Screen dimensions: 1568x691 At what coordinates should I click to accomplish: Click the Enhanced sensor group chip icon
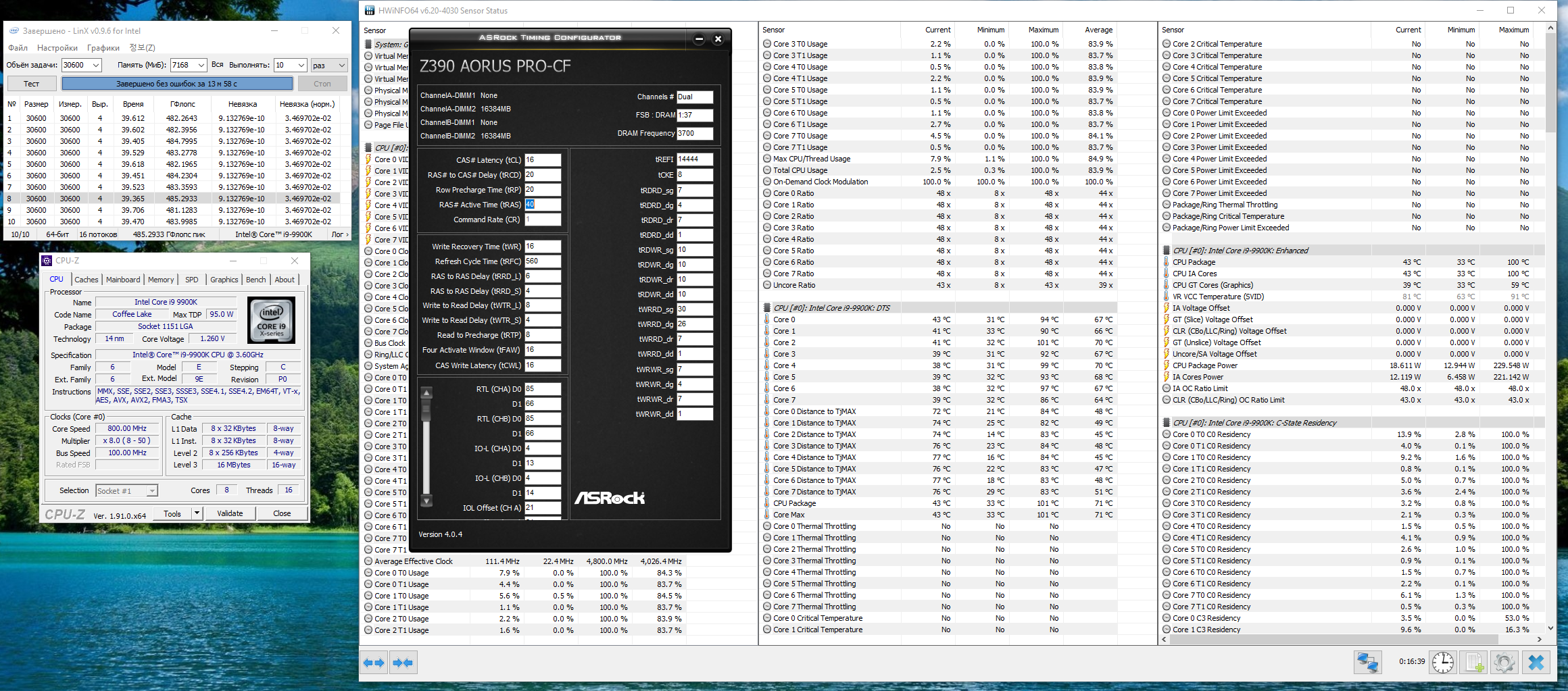(x=1166, y=251)
